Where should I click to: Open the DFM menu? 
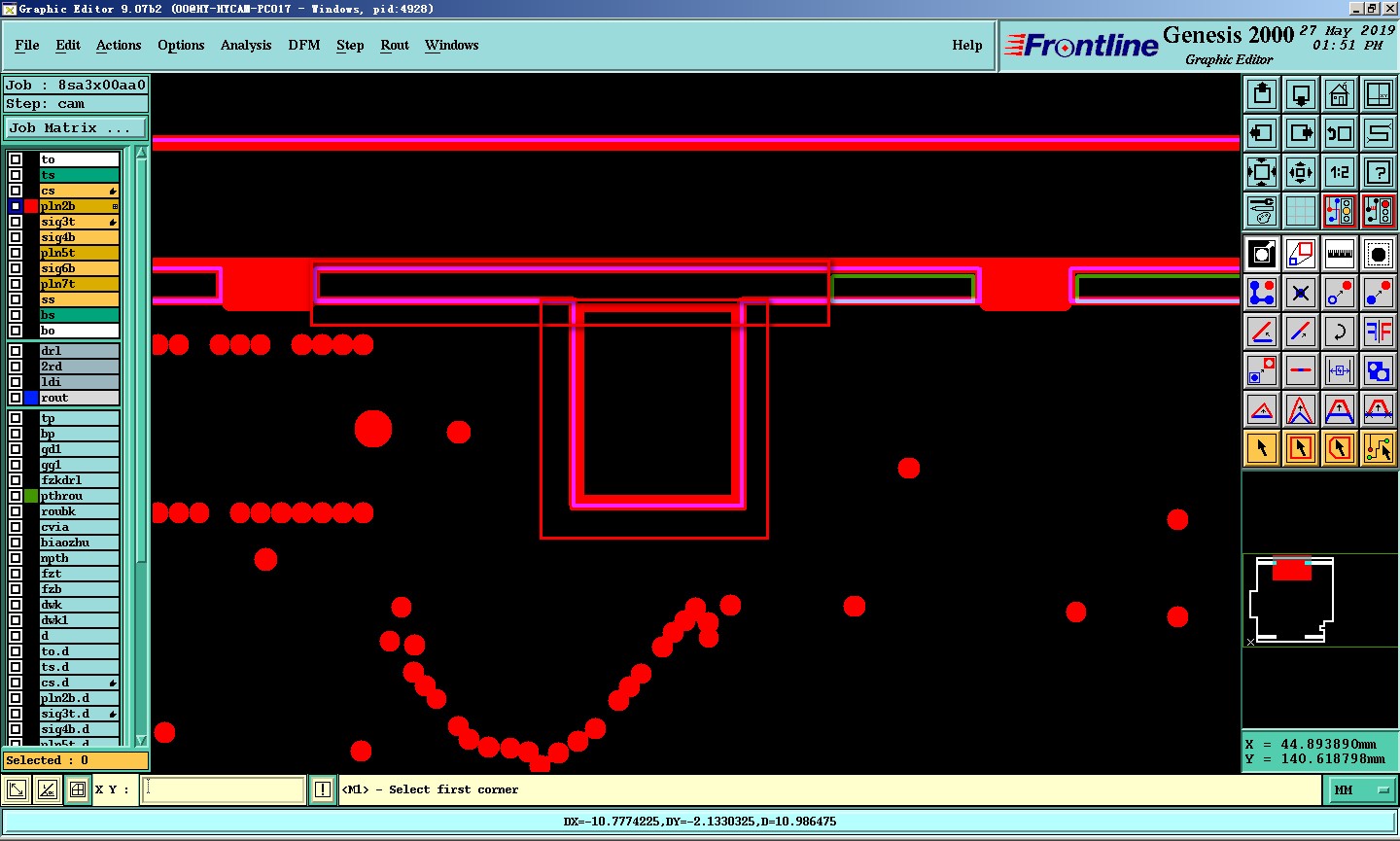click(x=304, y=45)
